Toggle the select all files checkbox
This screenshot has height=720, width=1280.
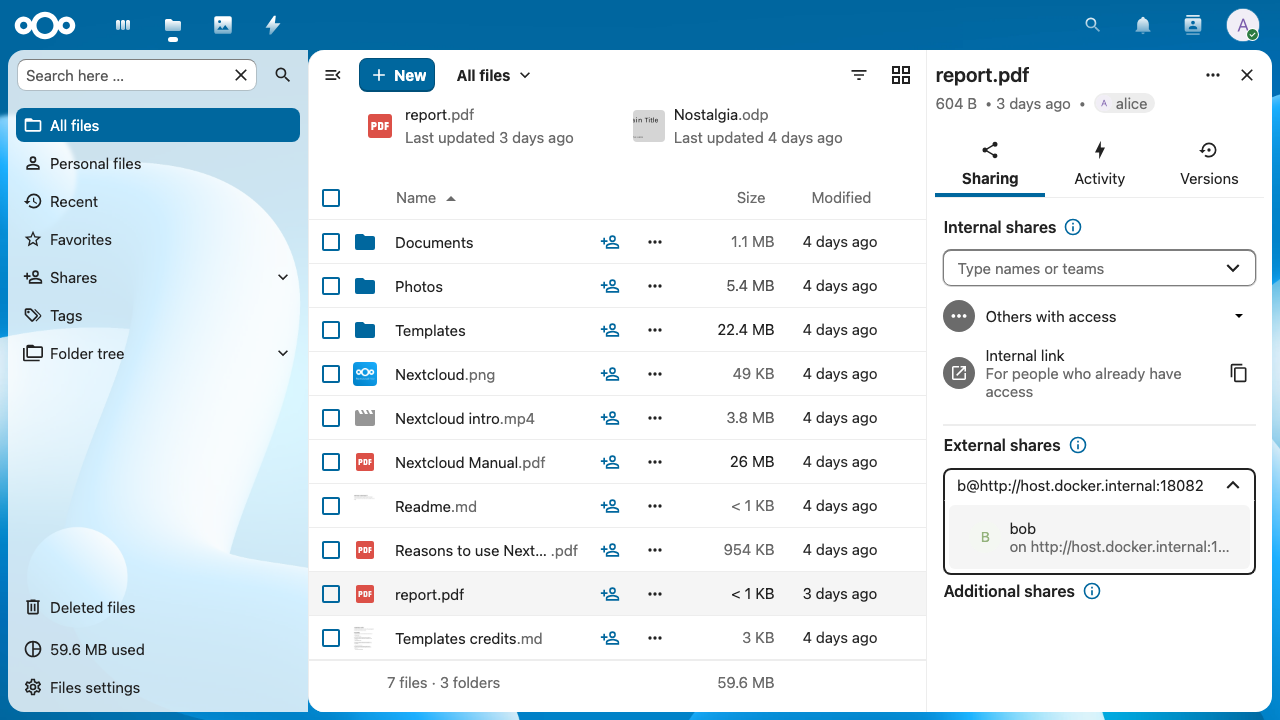point(331,198)
